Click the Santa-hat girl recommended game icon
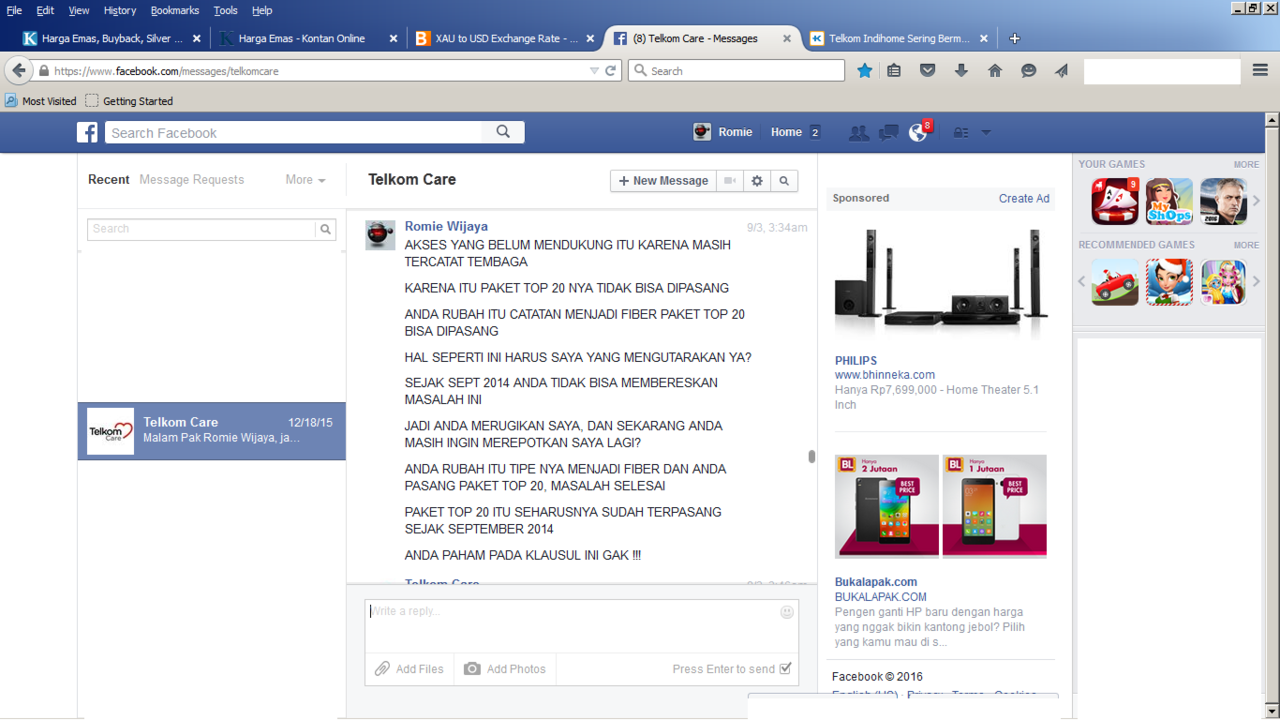The height and width of the screenshot is (720, 1280). tap(1169, 282)
